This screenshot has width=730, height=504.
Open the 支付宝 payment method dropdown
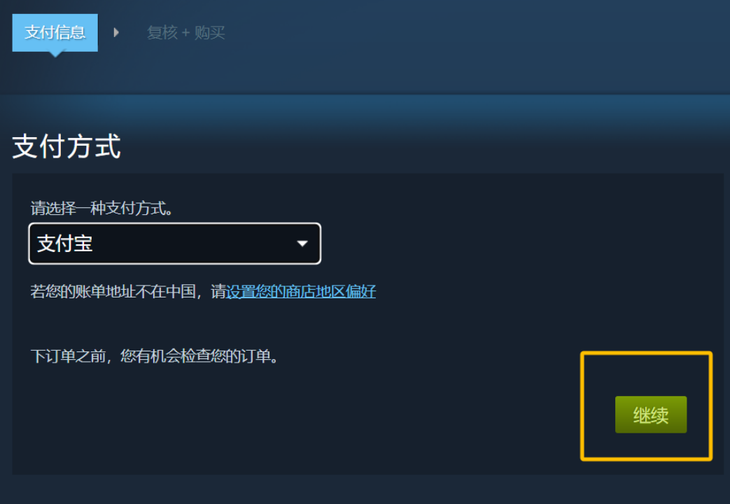coord(175,243)
